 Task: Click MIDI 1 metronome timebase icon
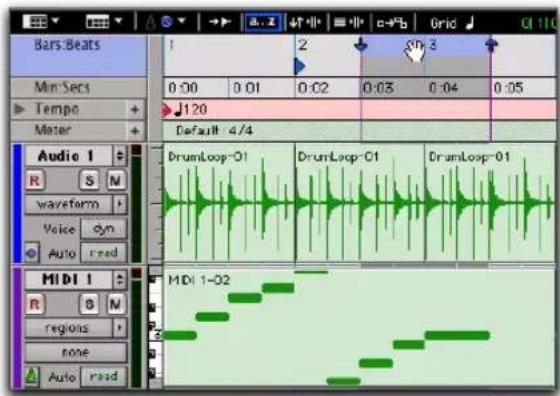pyautogui.click(x=32, y=376)
